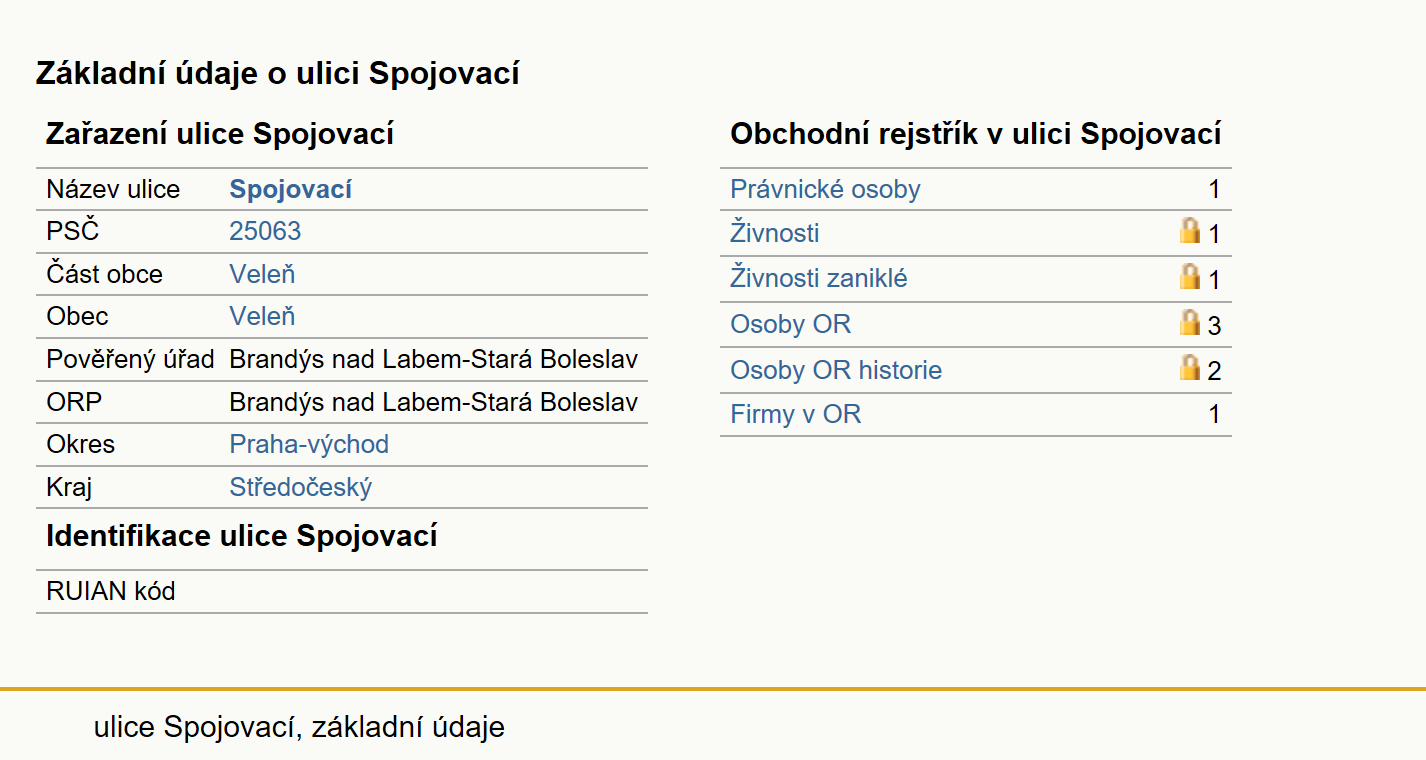Viewport: 1426px width, 760px height.
Task: Click the count 1 beside Právnické osoby
Action: click(1214, 189)
